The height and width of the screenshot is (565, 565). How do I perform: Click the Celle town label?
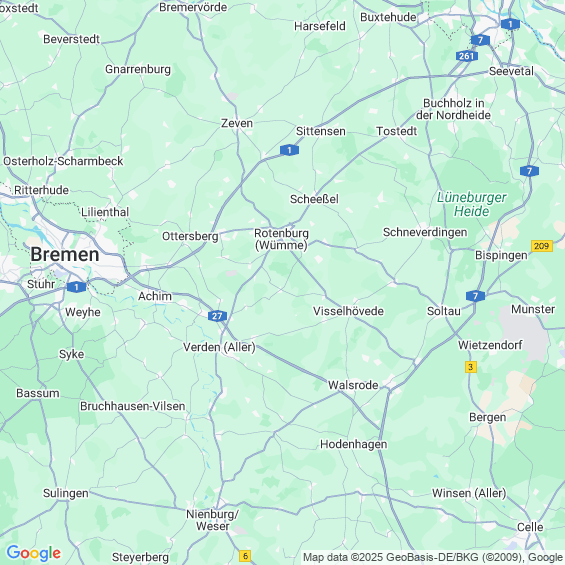(530, 527)
